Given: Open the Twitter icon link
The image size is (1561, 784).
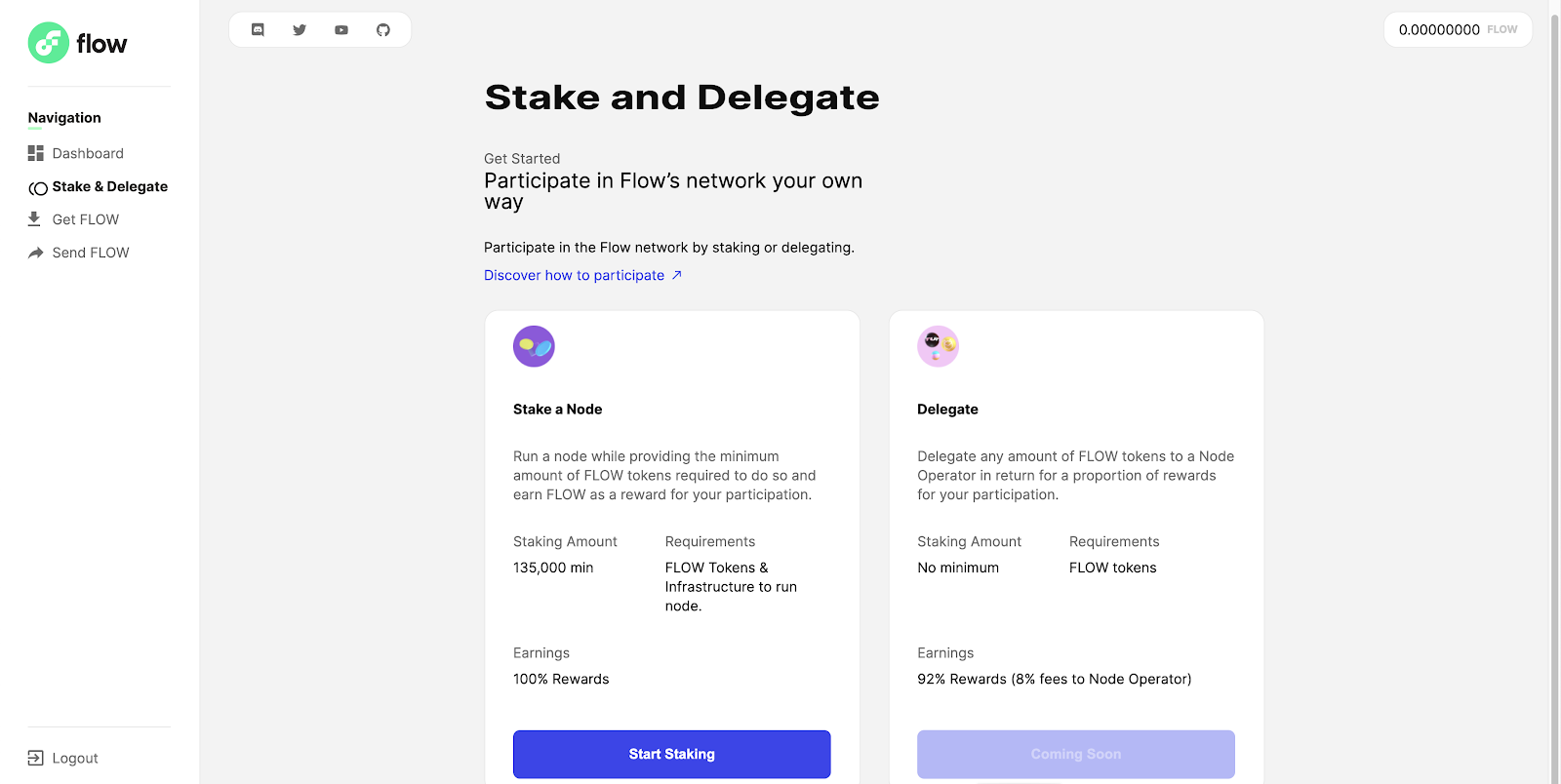Looking at the screenshot, I should pyautogui.click(x=300, y=30).
